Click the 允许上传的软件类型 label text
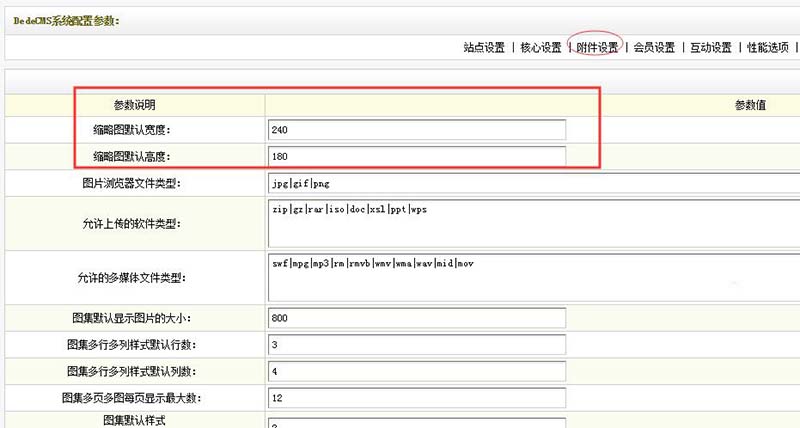Screen dimensions: 800x428 click(x=131, y=223)
